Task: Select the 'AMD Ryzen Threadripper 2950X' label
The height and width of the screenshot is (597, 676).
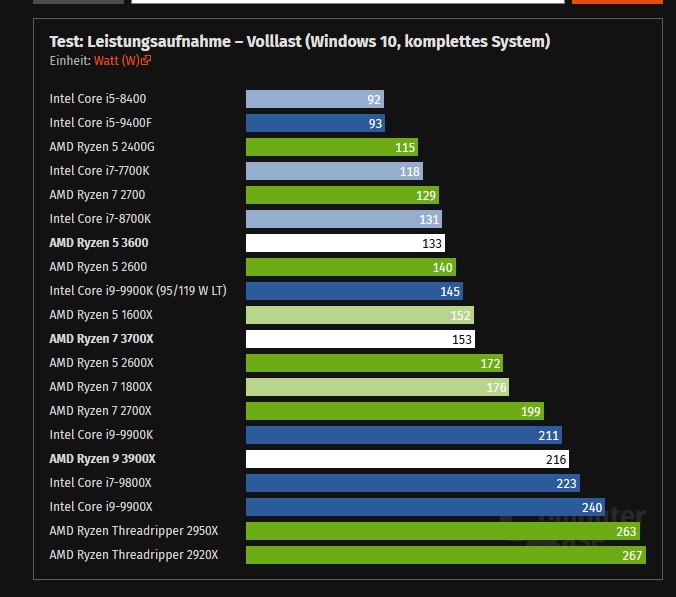Action: tap(134, 531)
